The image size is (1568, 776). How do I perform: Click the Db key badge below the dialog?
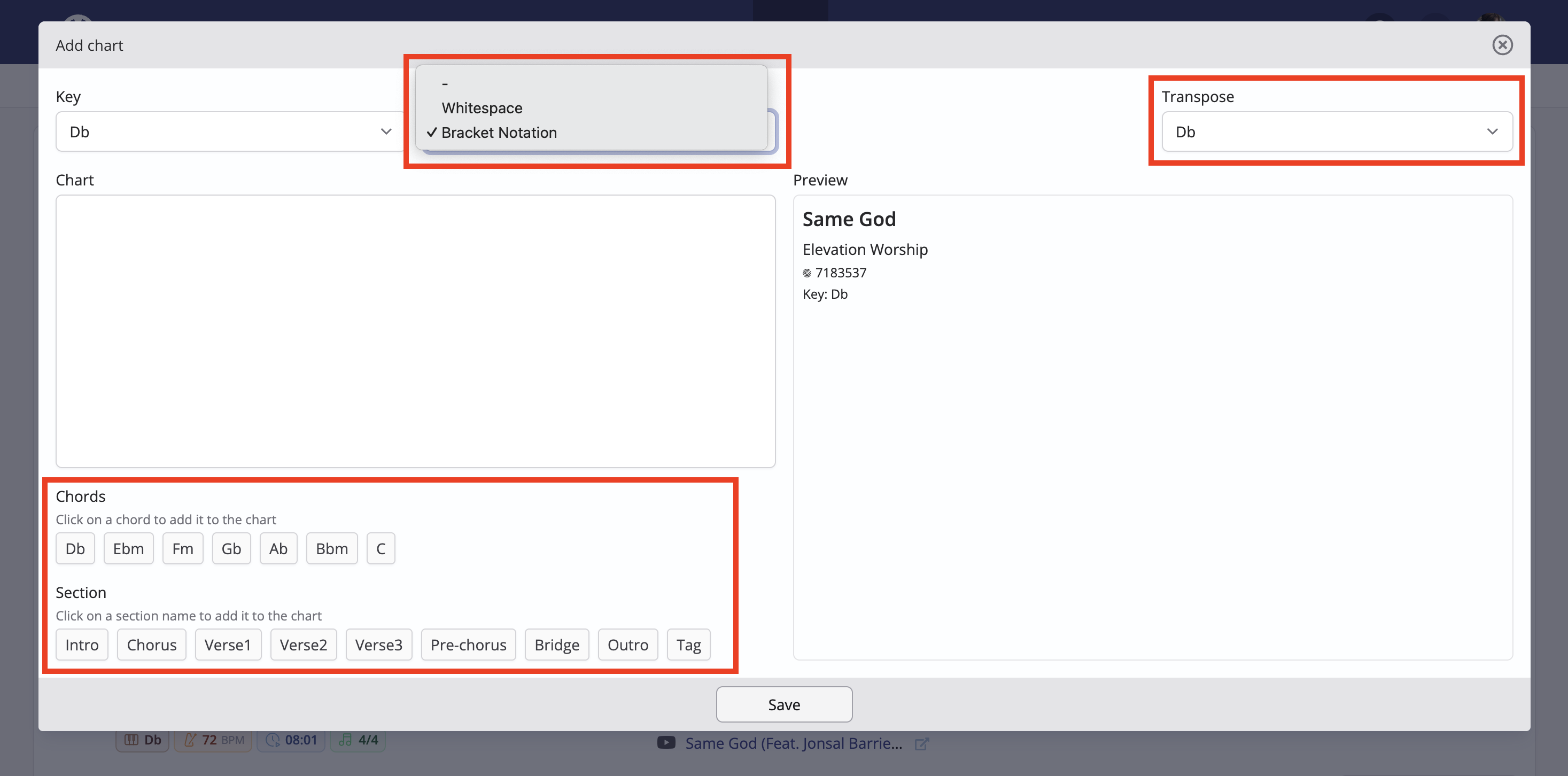click(143, 740)
